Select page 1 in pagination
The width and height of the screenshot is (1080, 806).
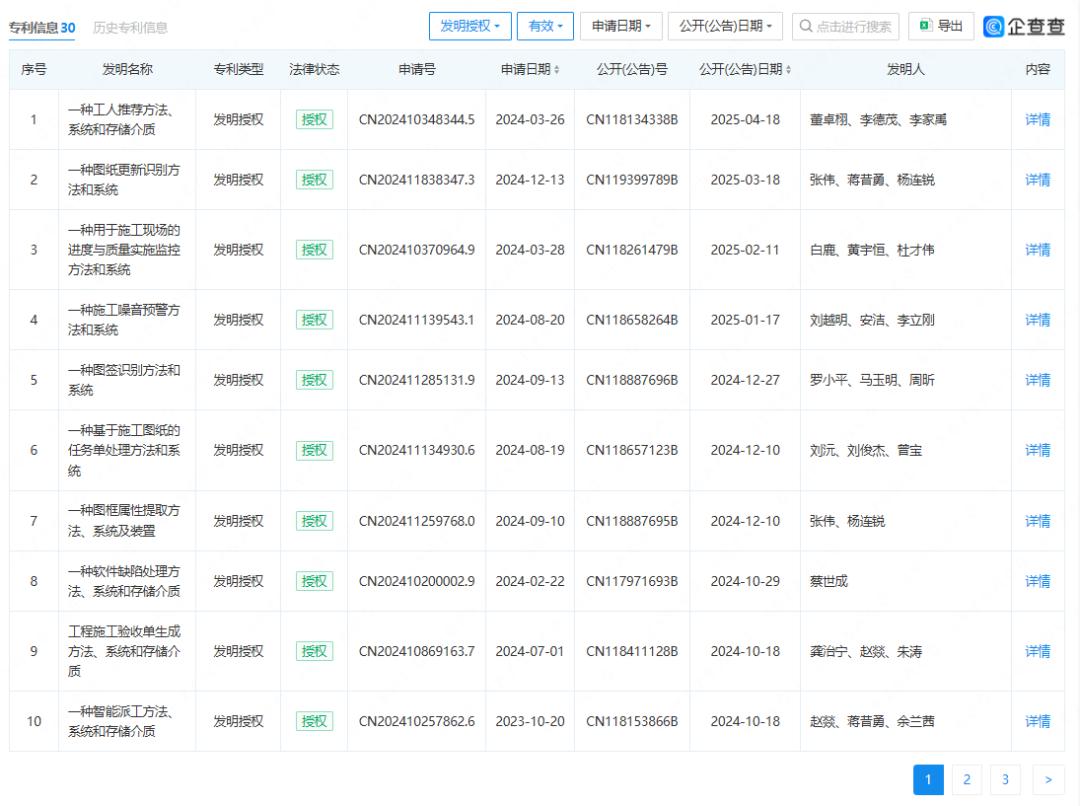928,779
